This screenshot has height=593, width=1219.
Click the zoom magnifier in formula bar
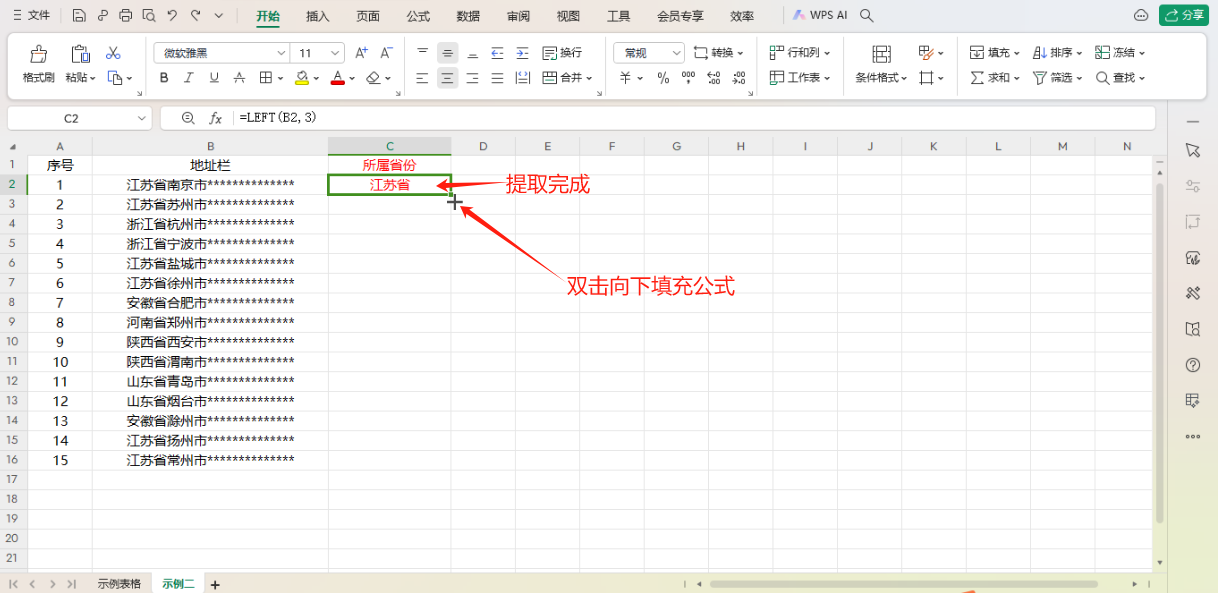(x=187, y=118)
